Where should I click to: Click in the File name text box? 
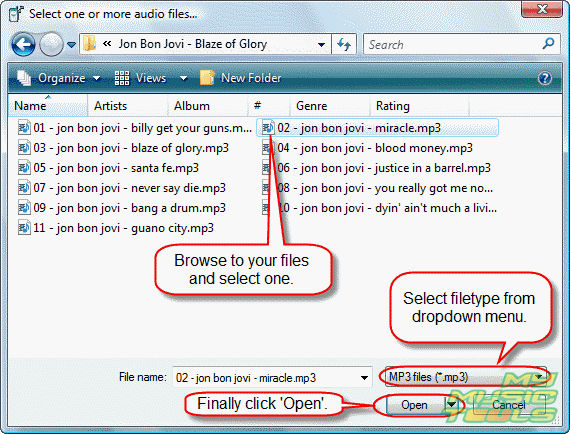pos(265,378)
